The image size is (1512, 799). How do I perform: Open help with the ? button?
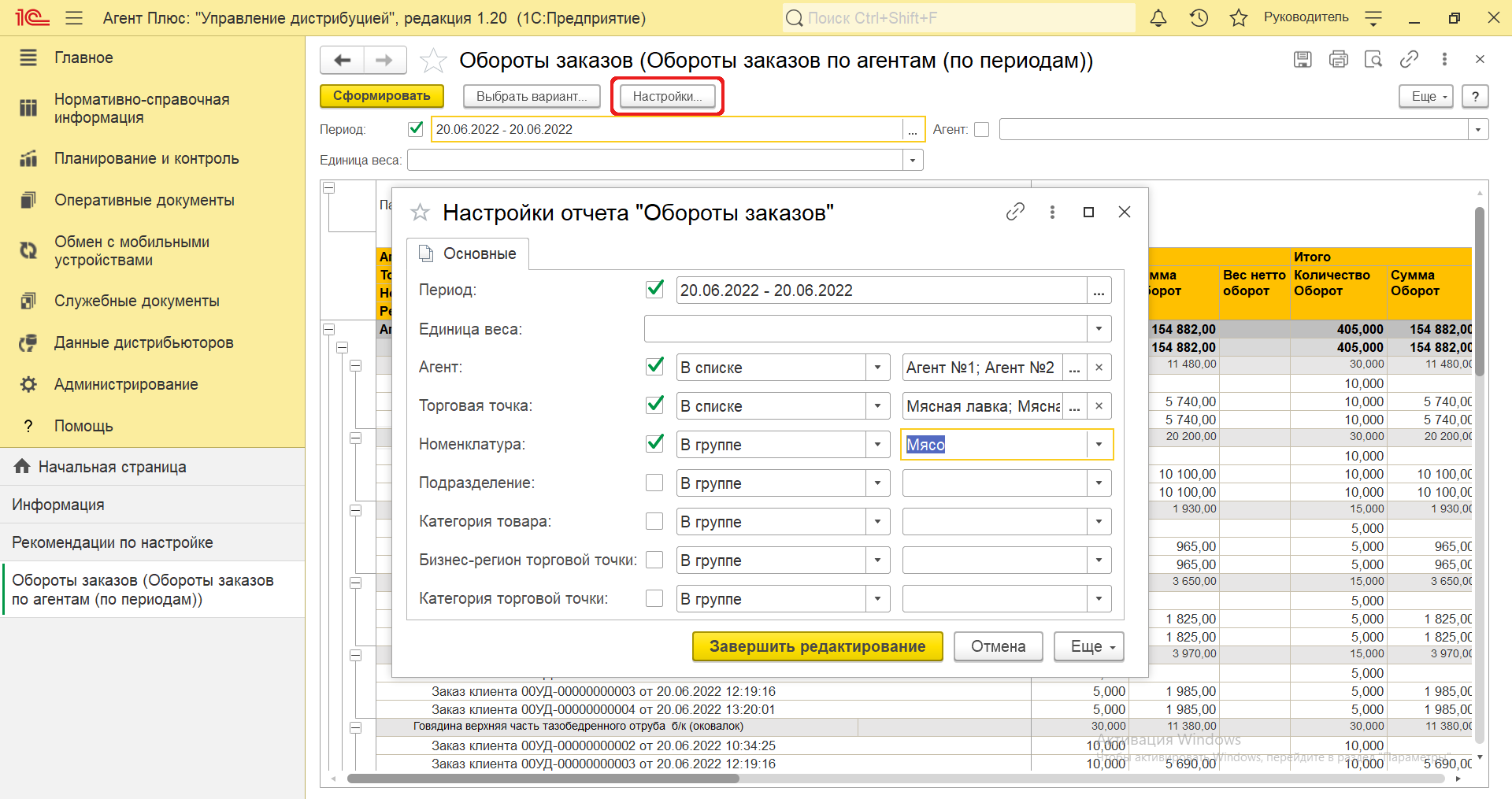(1475, 96)
